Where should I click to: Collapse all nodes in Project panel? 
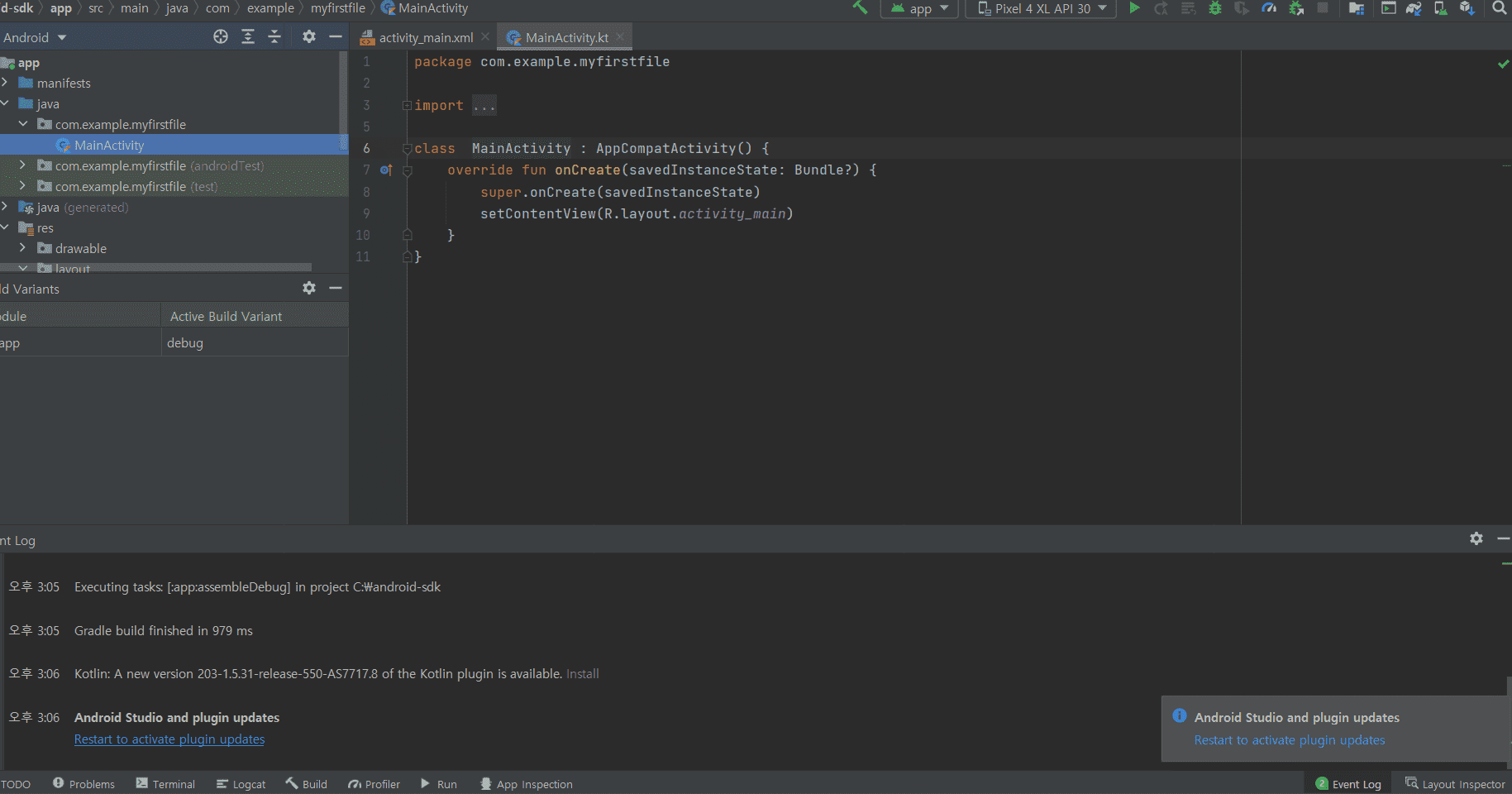pyautogui.click(x=274, y=36)
